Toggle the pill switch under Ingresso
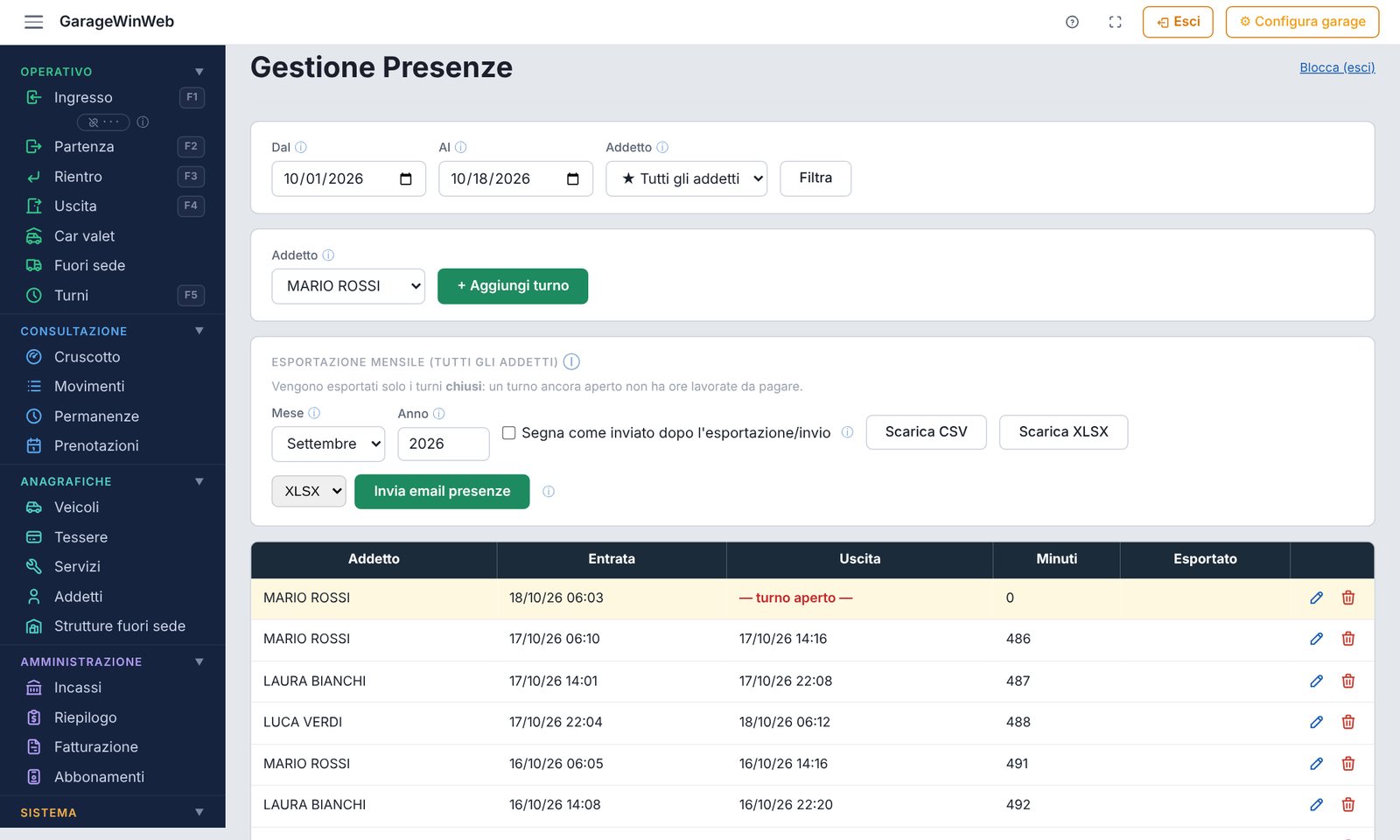This screenshot has height=840, width=1400. 103,122
